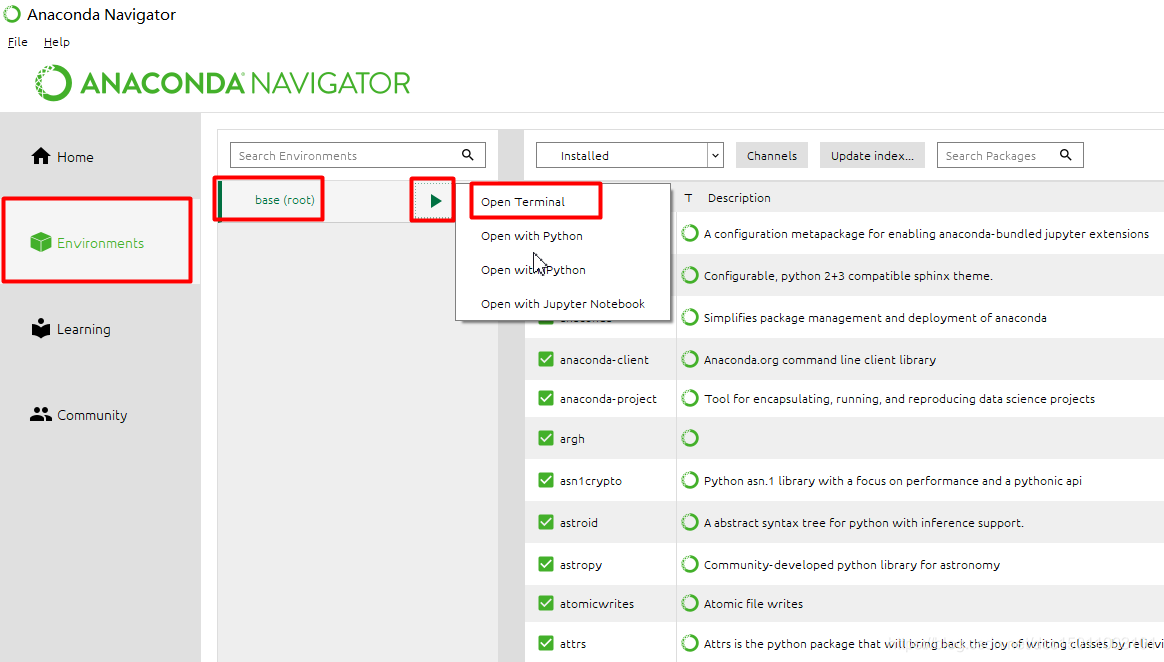Open the File menu

click(17, 42)
